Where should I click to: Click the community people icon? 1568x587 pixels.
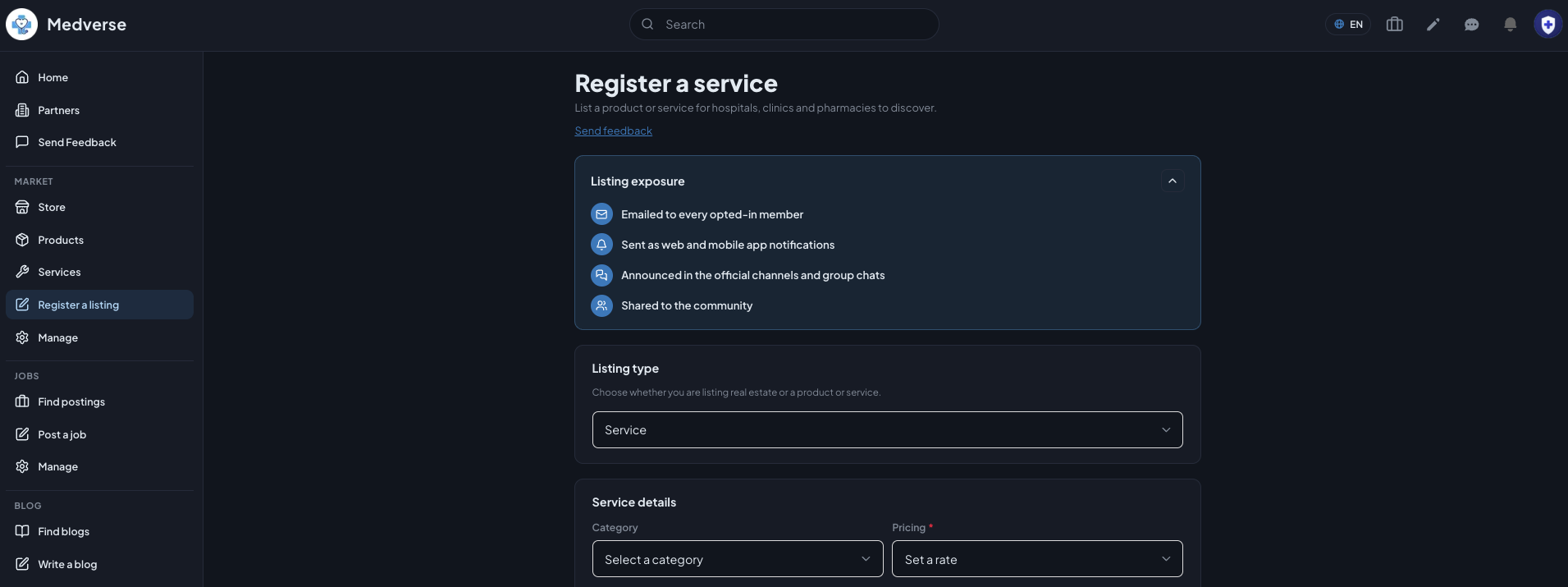click(x=601, y=305)
